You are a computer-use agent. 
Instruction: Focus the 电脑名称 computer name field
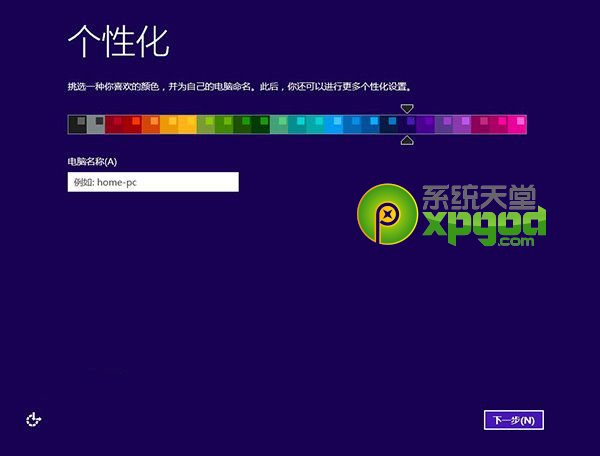(x=153, y=182)
